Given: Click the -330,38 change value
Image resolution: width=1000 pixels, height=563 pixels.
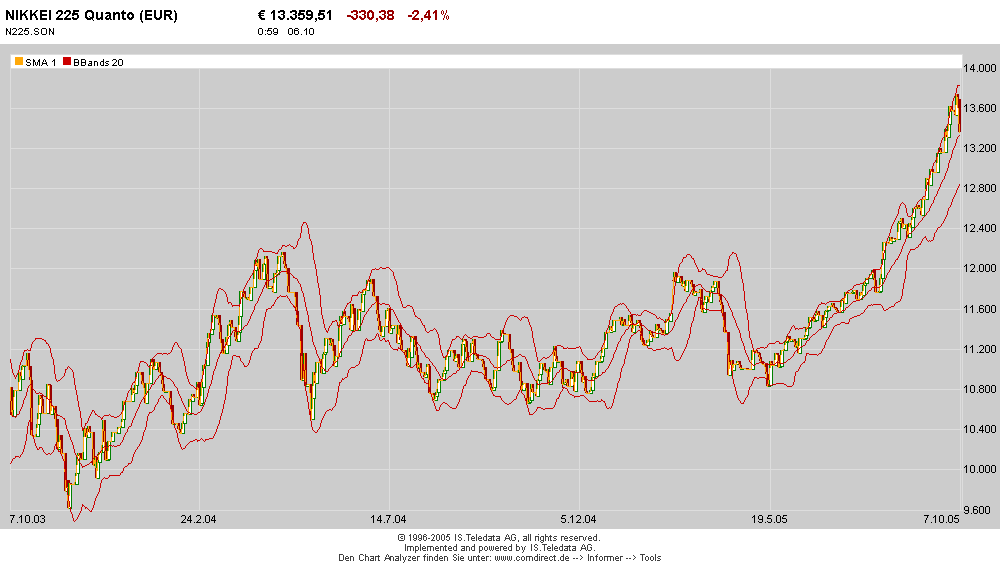Looking at the screenshot, I should [371, 15].
